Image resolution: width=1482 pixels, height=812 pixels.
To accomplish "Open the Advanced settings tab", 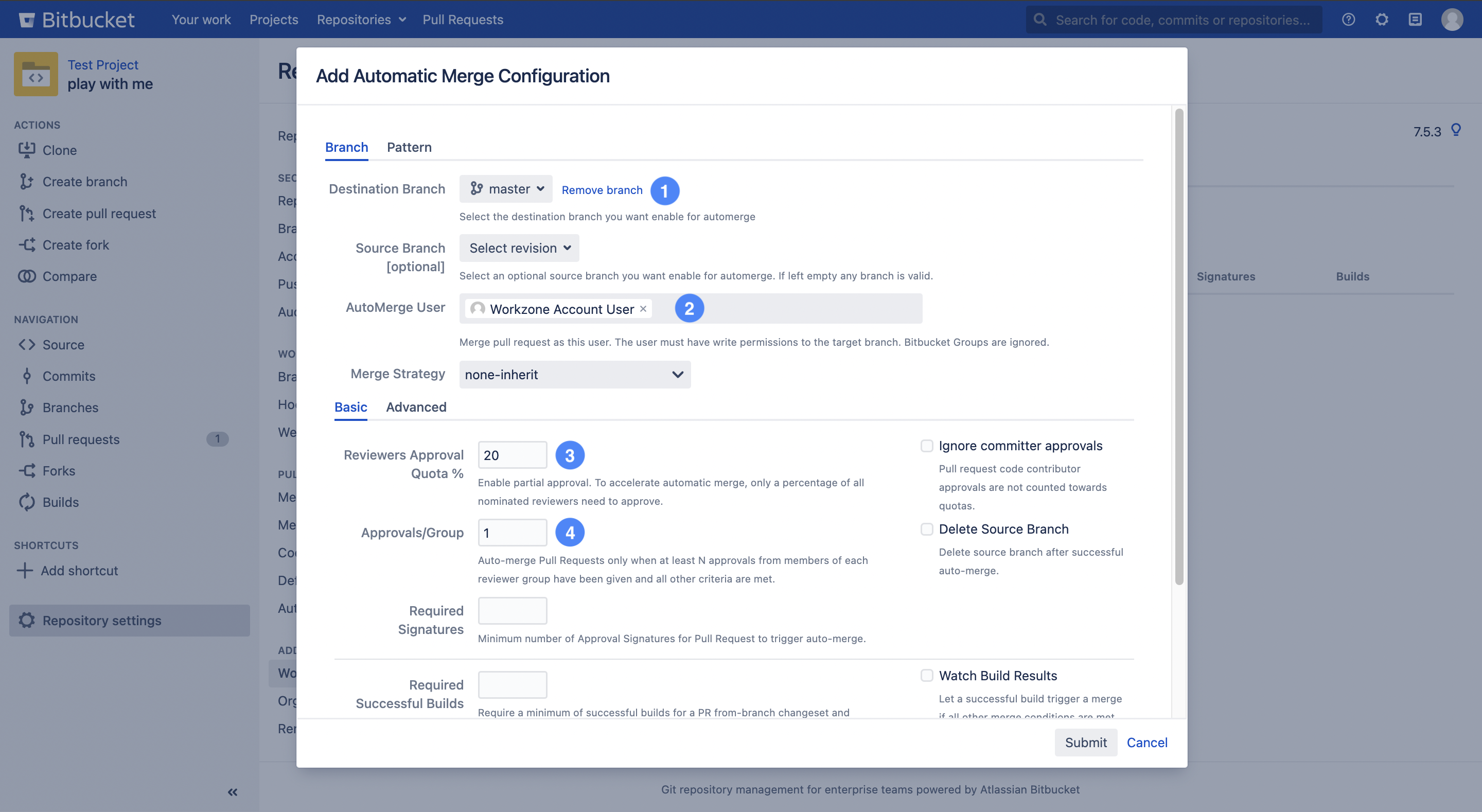I will [416, 407].
